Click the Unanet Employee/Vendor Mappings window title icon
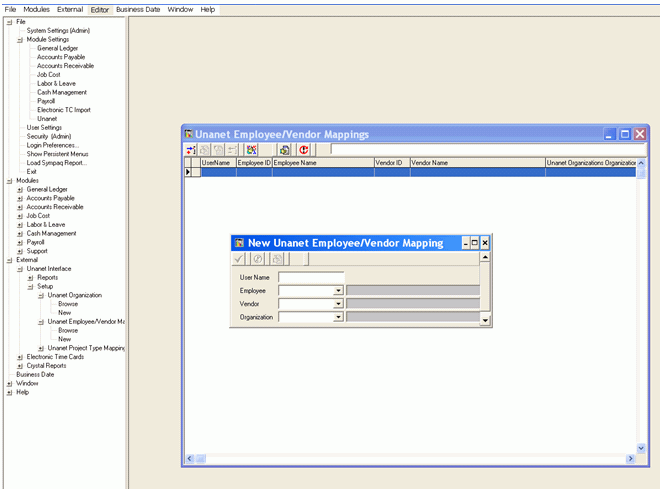The width and height of the screenshot is (660, 489). [x=189, y=134]
